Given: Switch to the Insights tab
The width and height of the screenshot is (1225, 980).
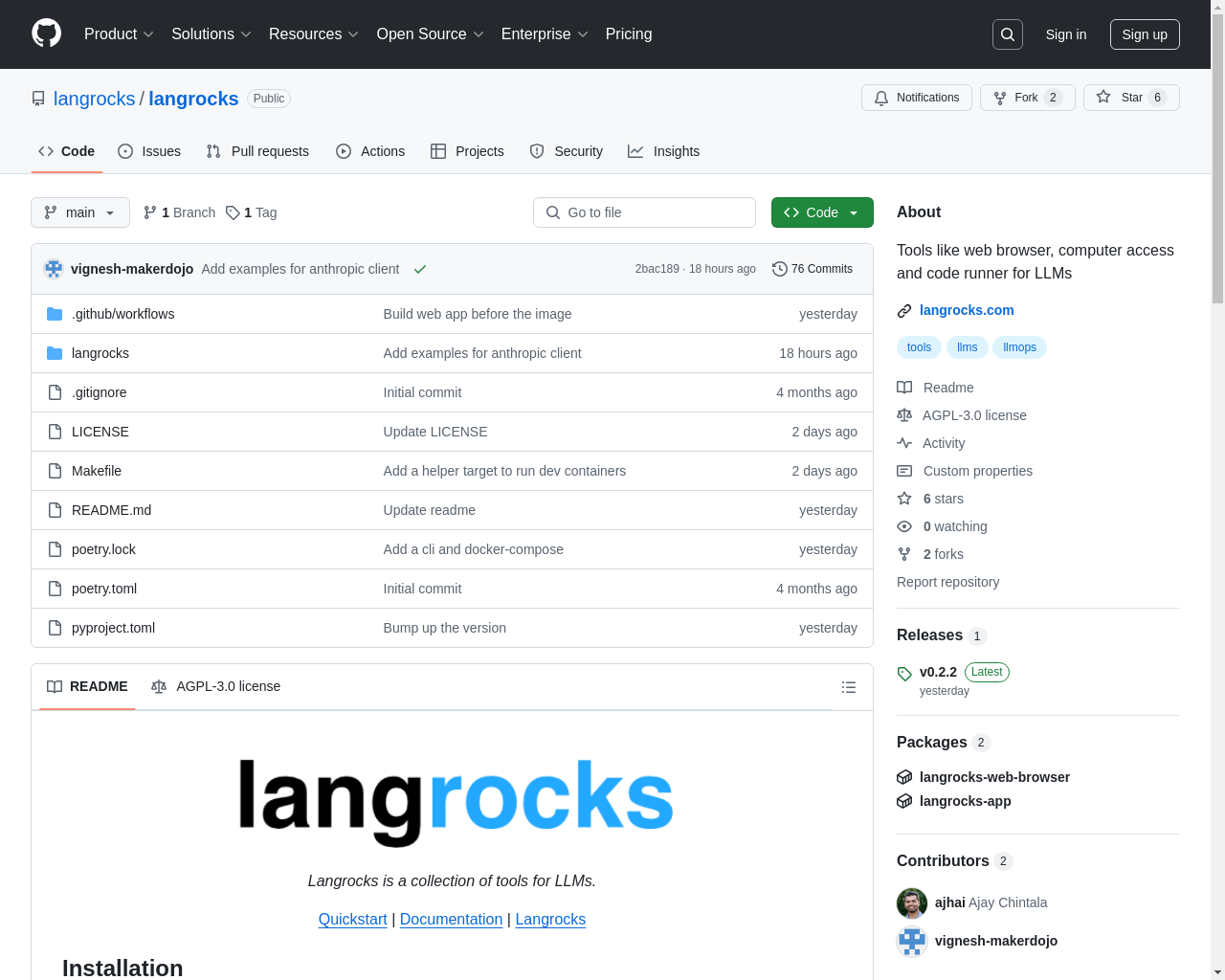Looking at the screenshot, I should pos(663,151).
